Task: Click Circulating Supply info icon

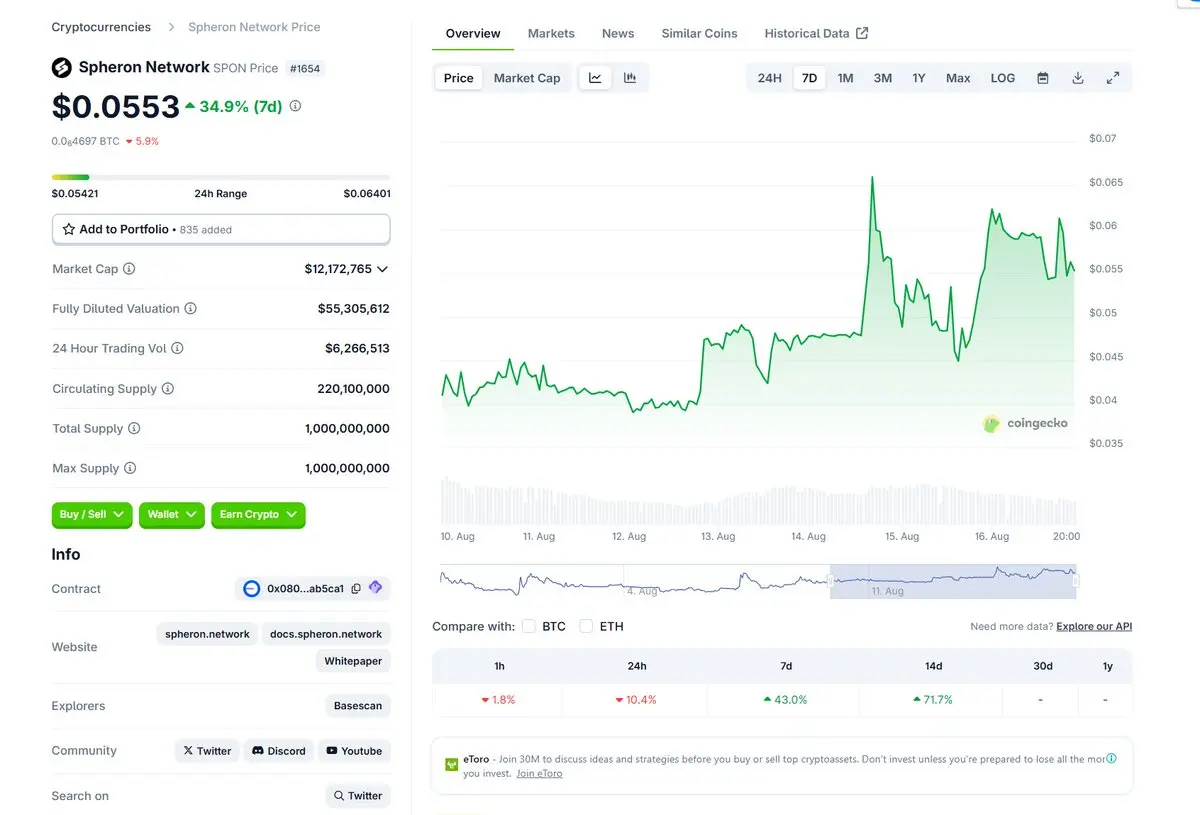Action: click(168, 389)
